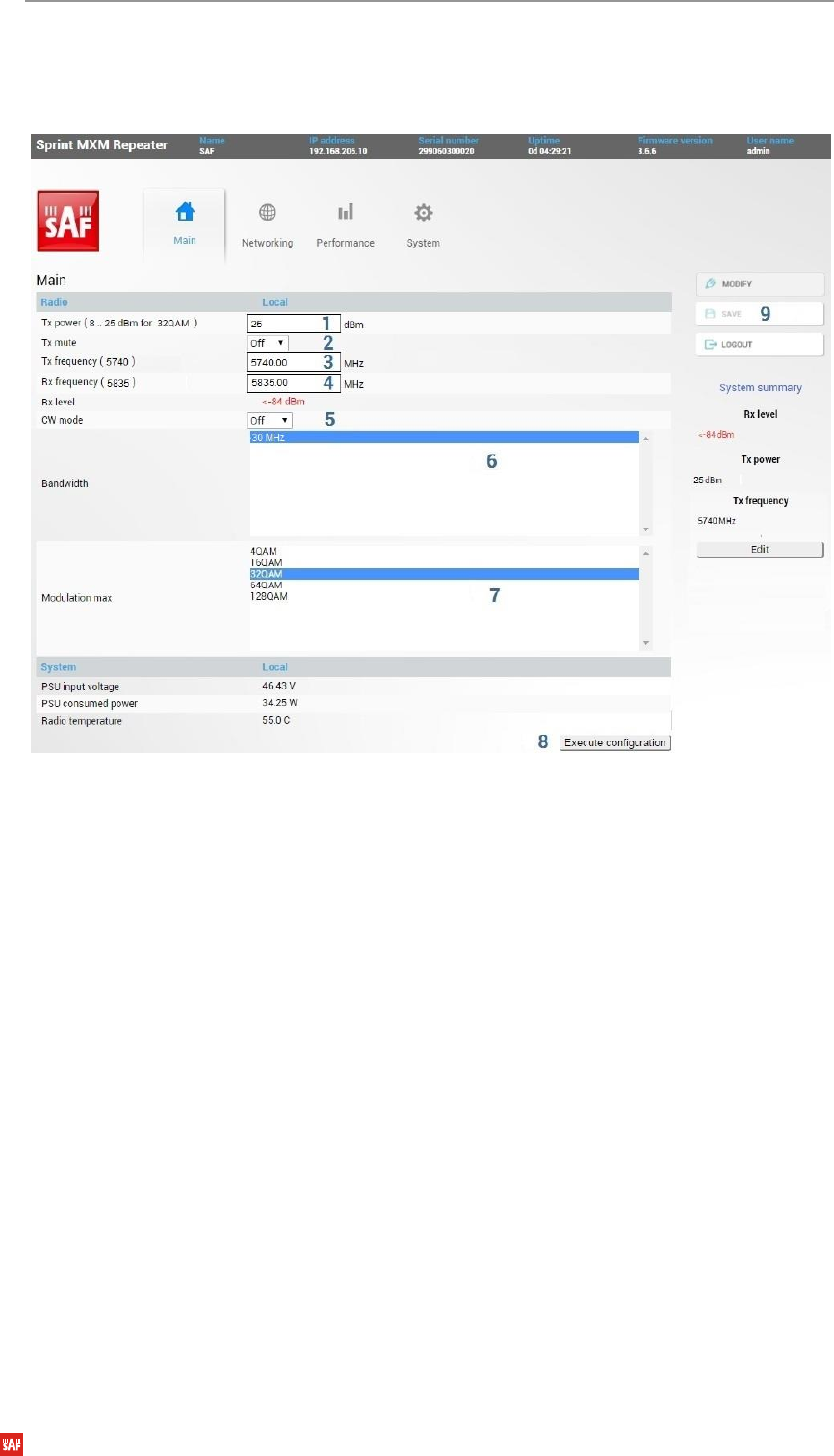The width and height of the screenshot is (834, 1456).
Task: Click the Main tab label
Action: pyautogui.click(x=185, y=240)
